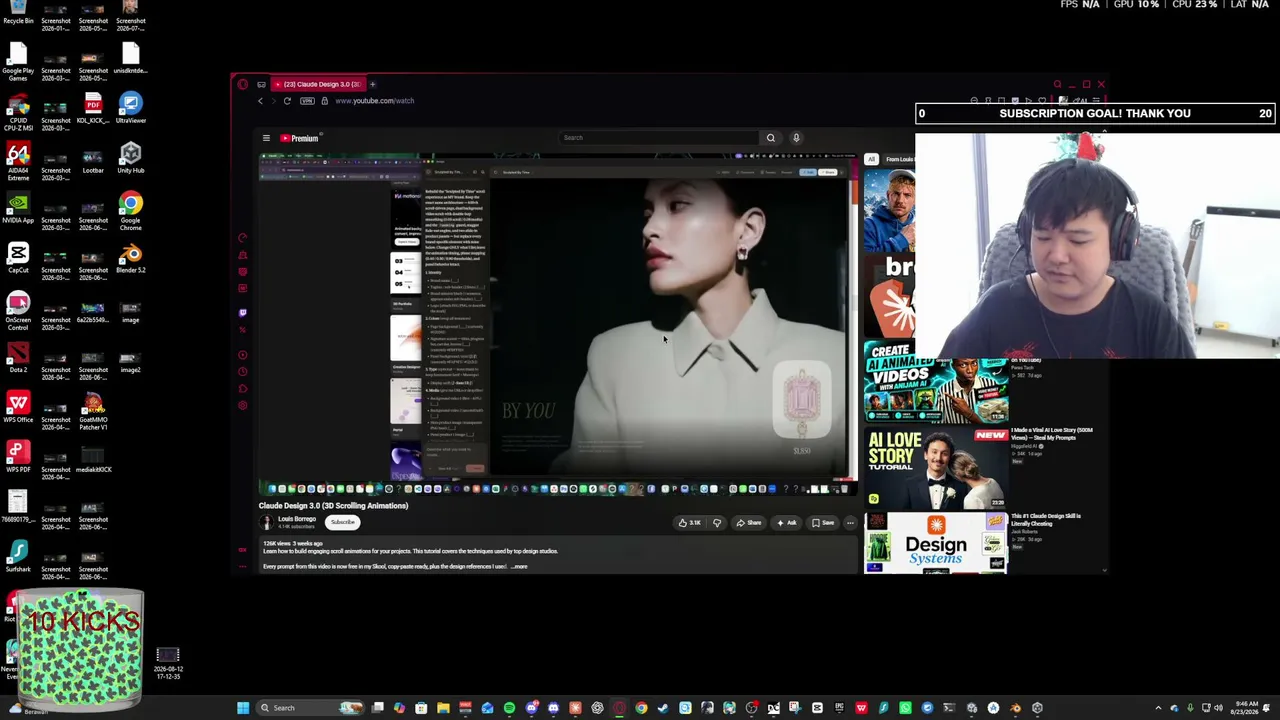Click the Ask button under video
The height and width of the screenshot is (720, 1280).
coord(787,523)
